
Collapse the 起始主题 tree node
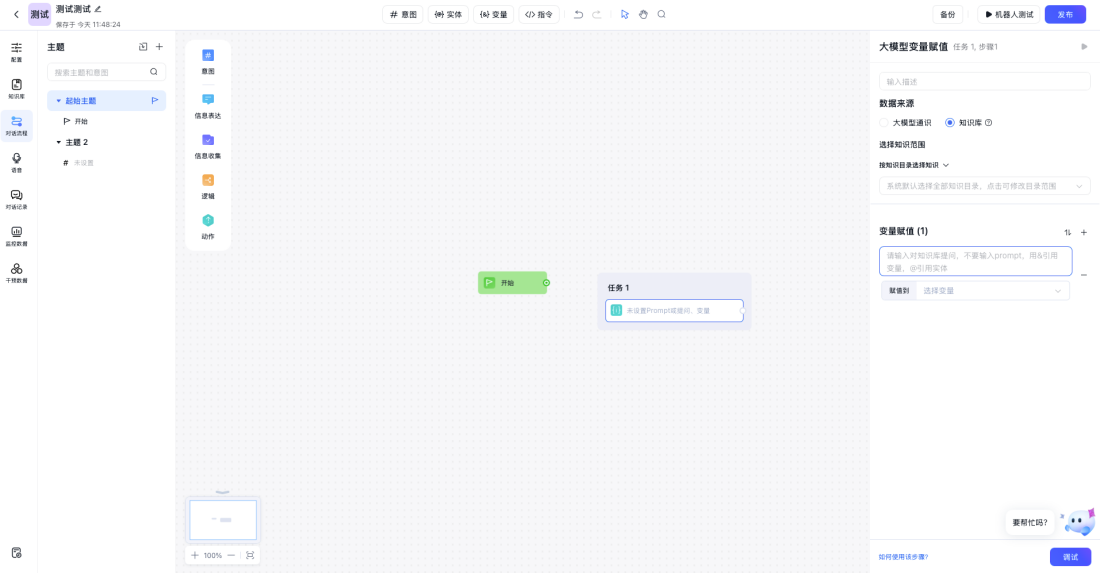coord(58,101)
